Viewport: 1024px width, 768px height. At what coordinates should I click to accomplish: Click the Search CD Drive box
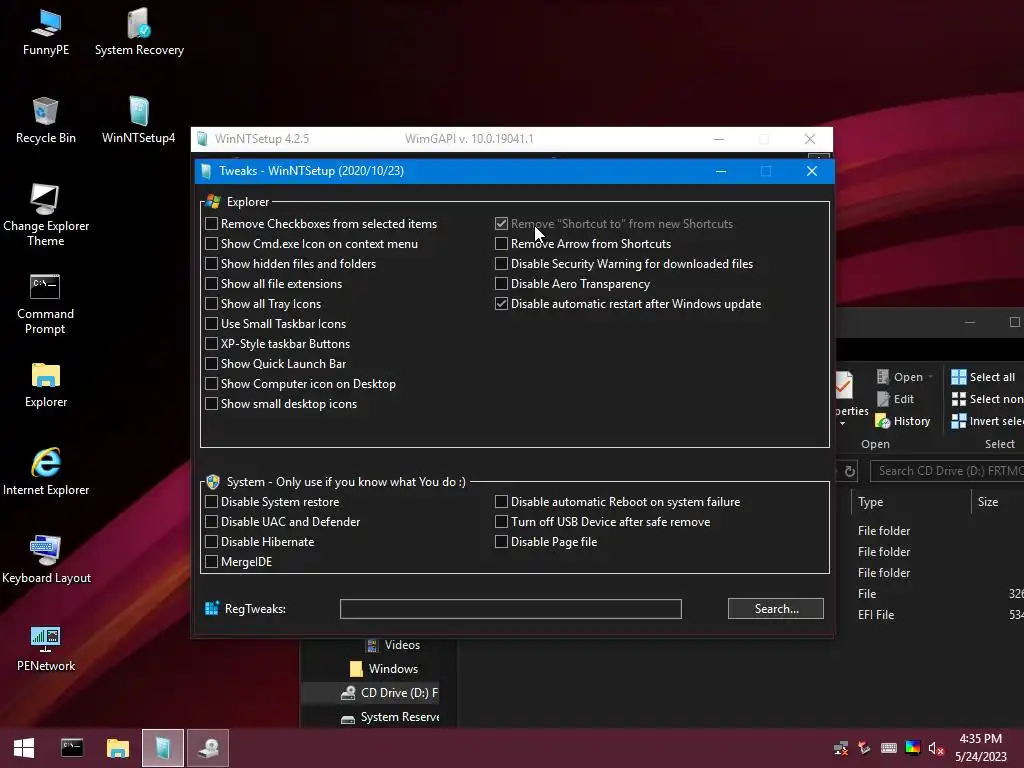click(x=947, y=471)
